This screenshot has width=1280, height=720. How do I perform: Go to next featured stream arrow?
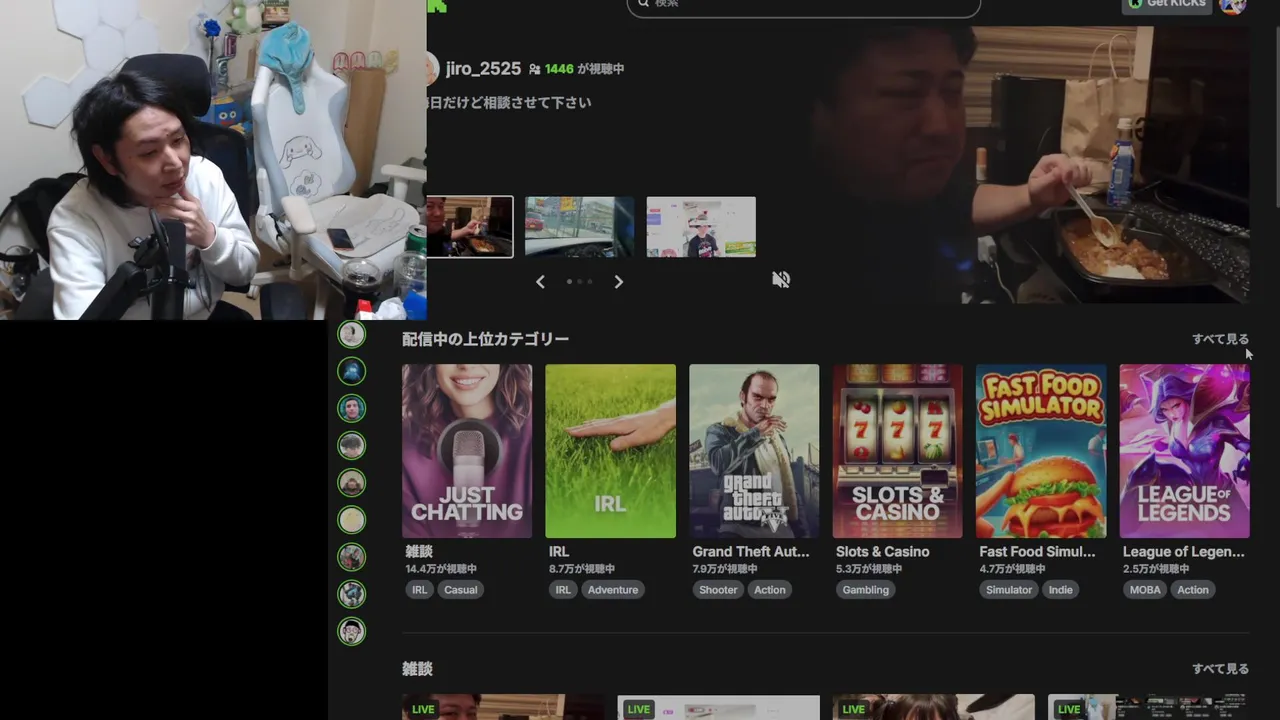pos(618,282)
